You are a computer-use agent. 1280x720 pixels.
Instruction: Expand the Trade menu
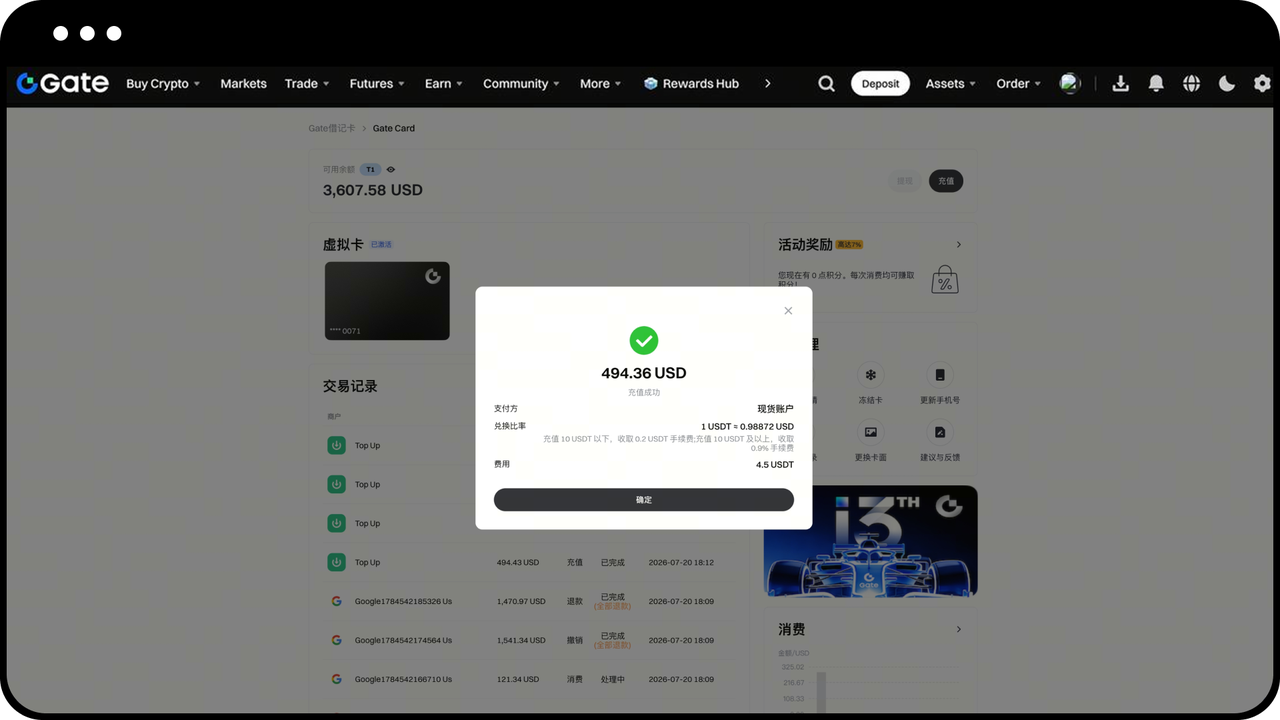(x=307, y=84)
